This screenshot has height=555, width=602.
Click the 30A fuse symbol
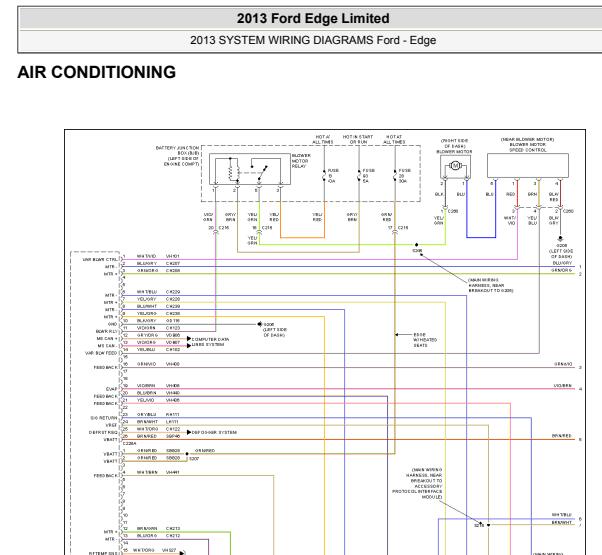click(395, 175)
